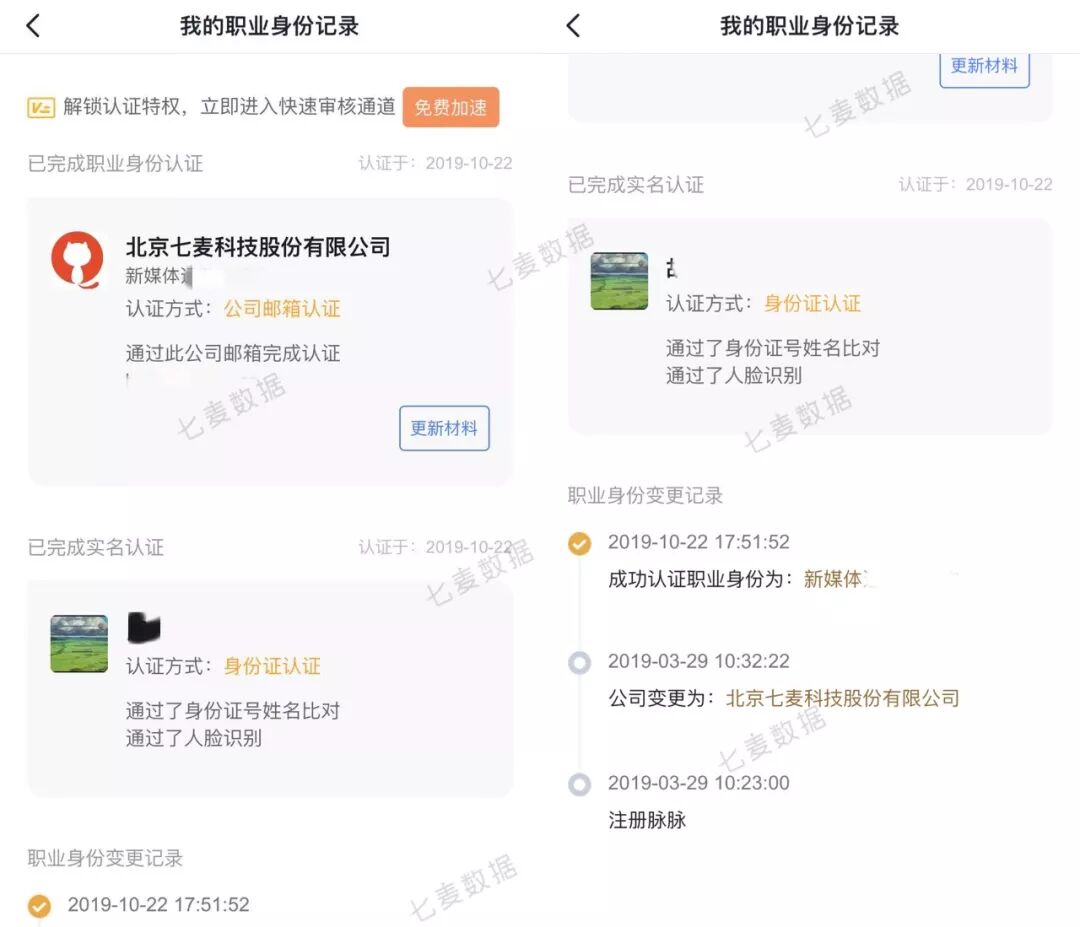Viewport: 1080px width, 927px height.
Task: Select 职业身份变更记录 heading on left screen
Action: (105, 858)
